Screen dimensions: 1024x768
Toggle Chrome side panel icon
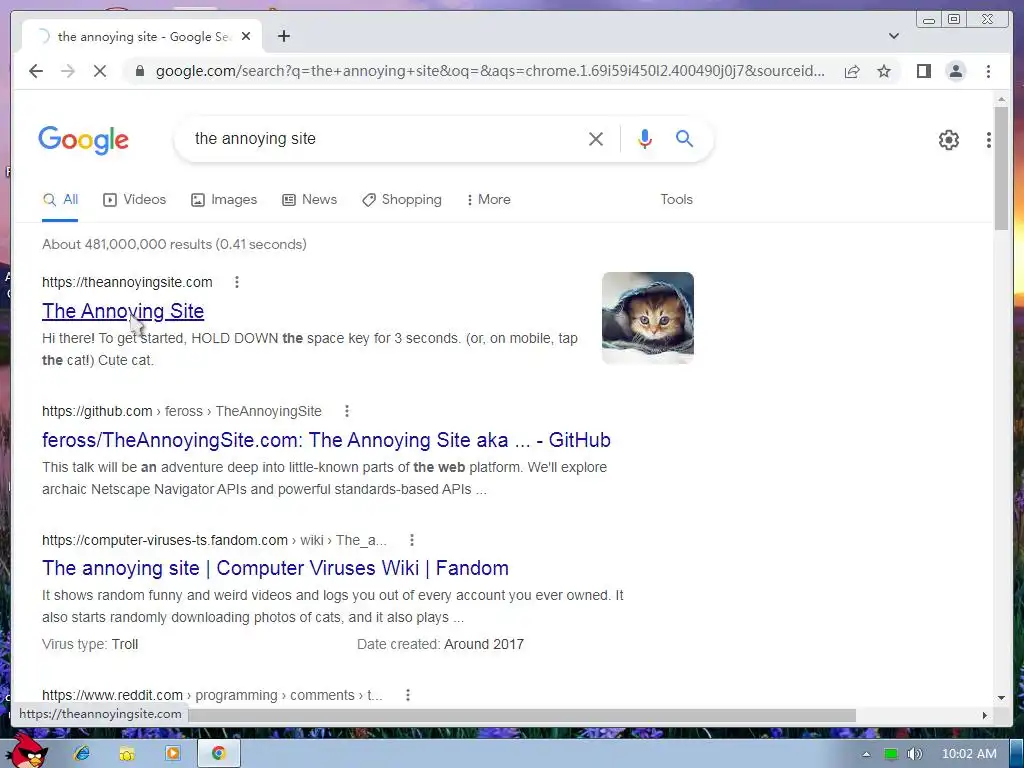coord(923,71)
